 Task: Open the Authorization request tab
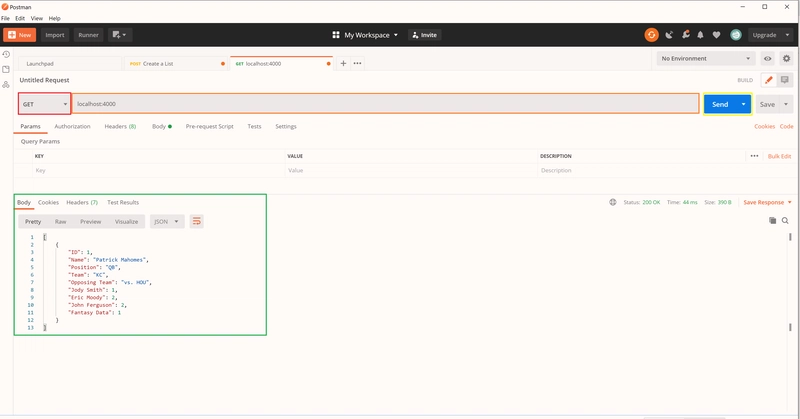pos(72,126)
